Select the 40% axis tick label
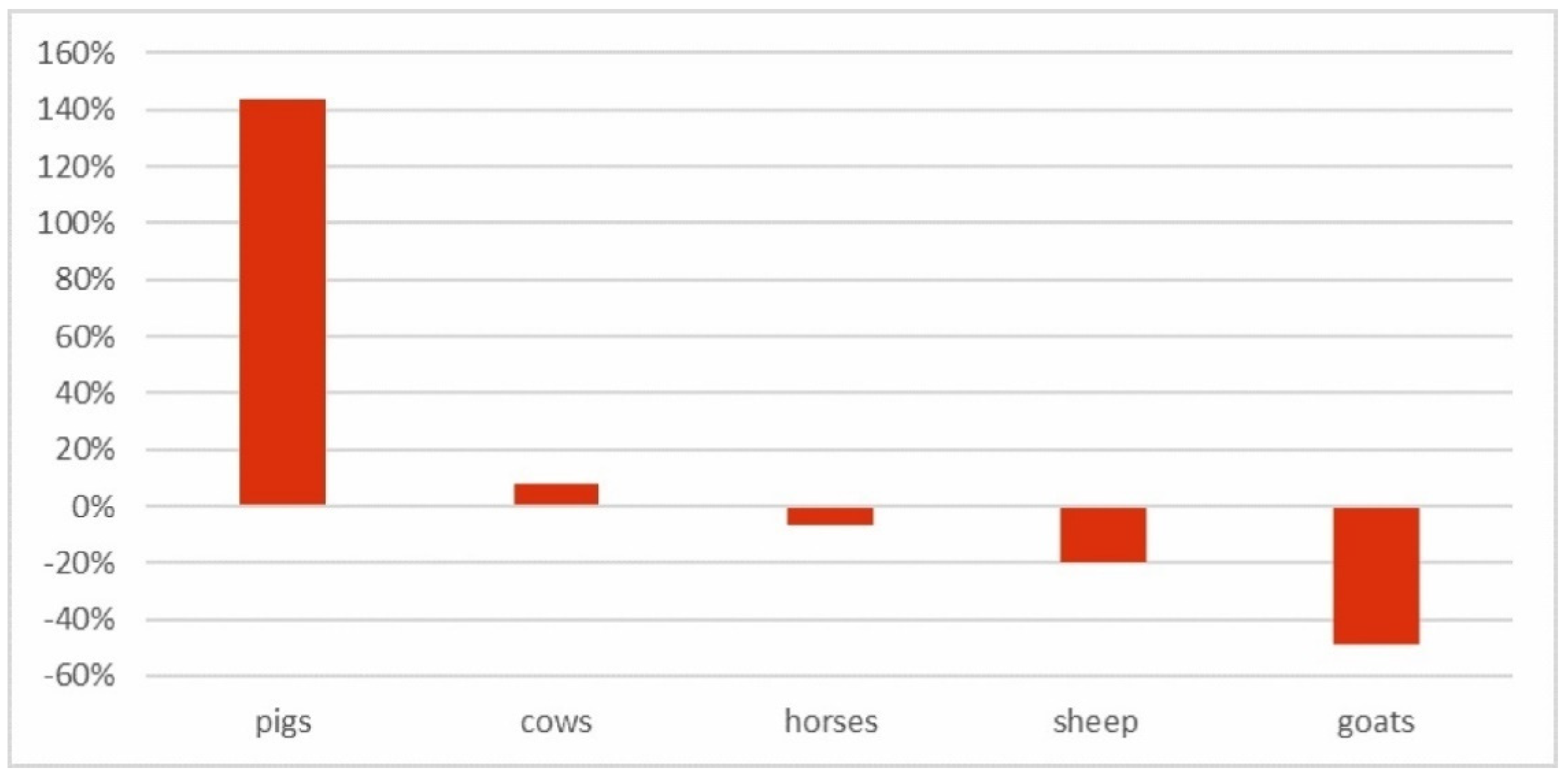This screenshot has height=777, width=1568. [x=84, y=393]
